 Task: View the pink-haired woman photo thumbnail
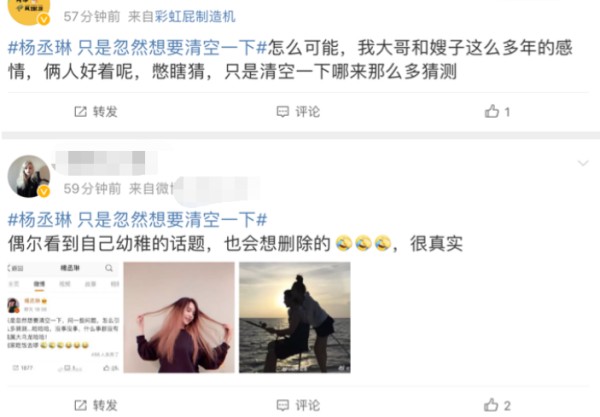click(179, 317)
